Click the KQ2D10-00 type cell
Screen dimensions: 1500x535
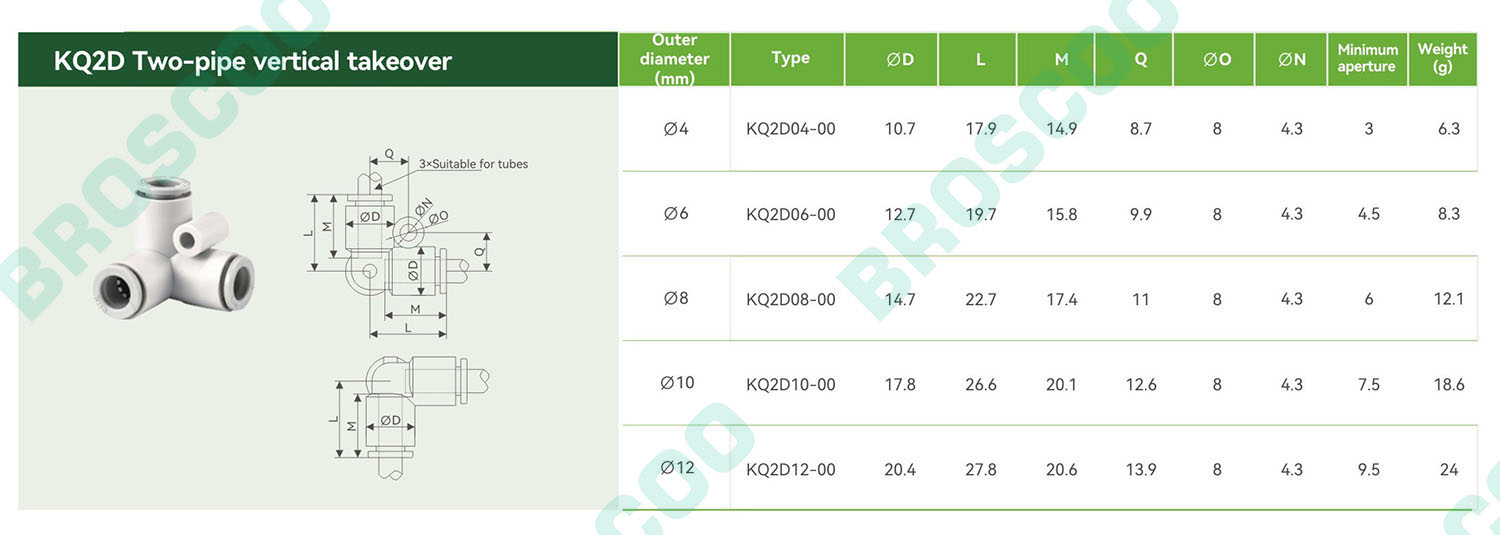[x=791, y=384]
